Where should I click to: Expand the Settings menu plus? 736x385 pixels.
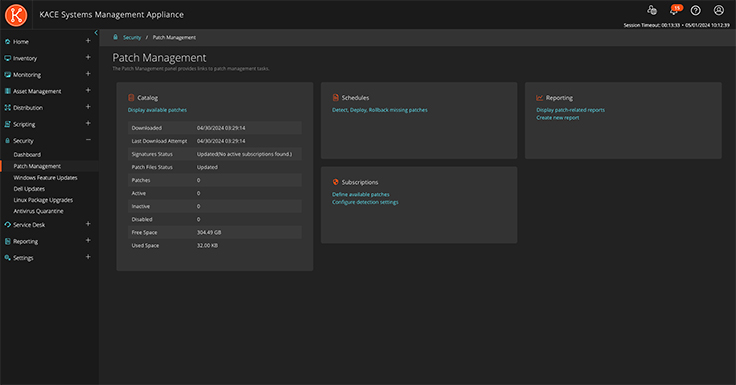tap(88, 257)
